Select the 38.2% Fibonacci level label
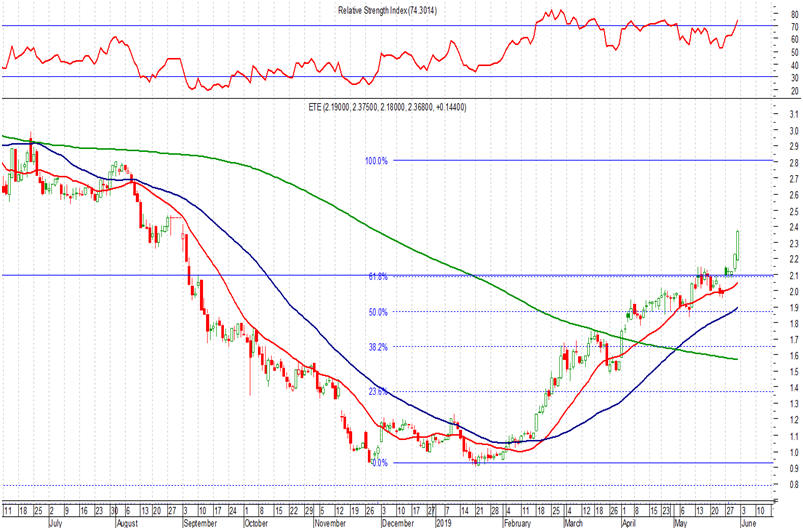Viewport: 803px width, 530px height. click(378, 348)
